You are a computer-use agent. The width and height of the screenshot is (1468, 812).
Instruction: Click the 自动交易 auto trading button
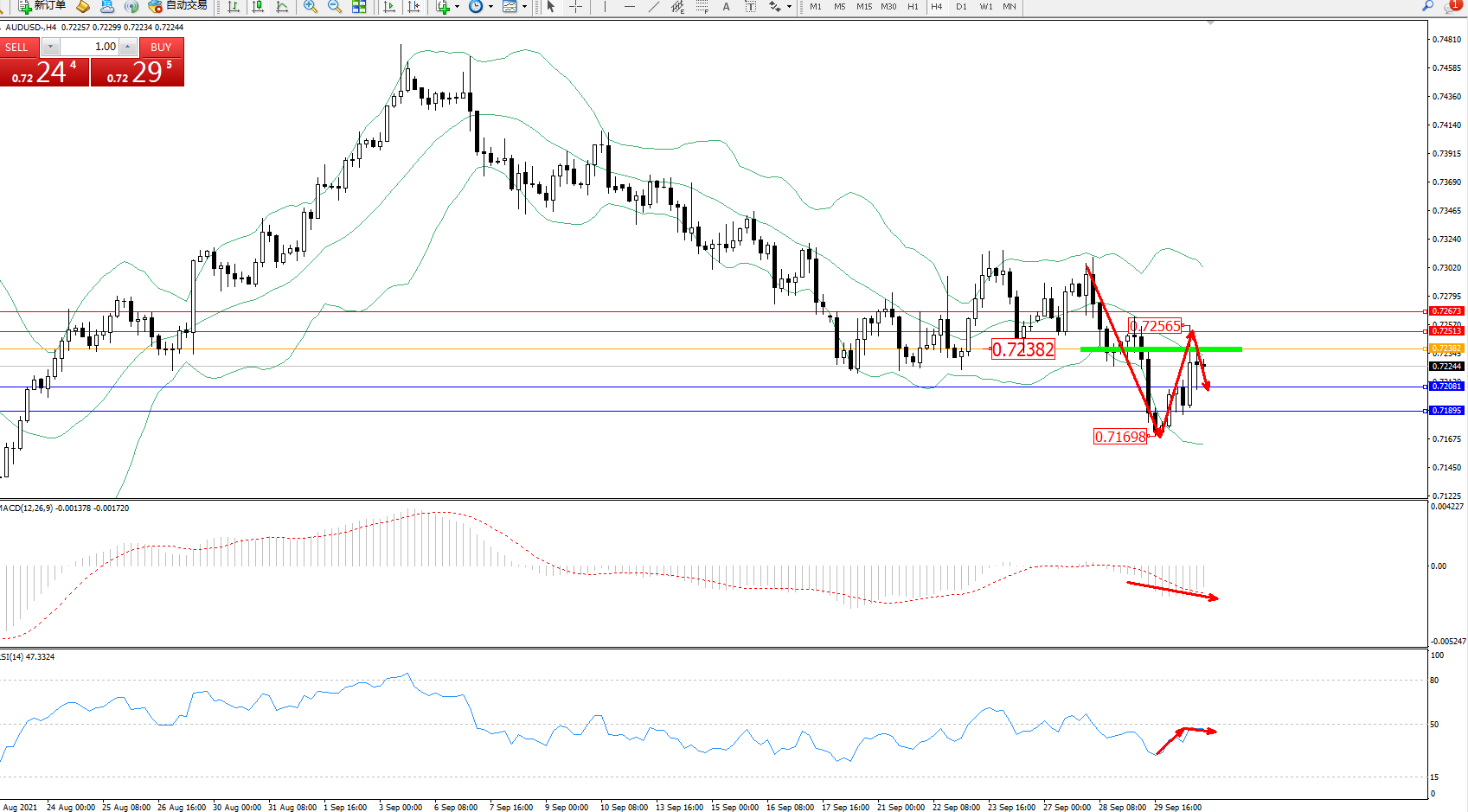pyautogui.click(x=177, y=6)
